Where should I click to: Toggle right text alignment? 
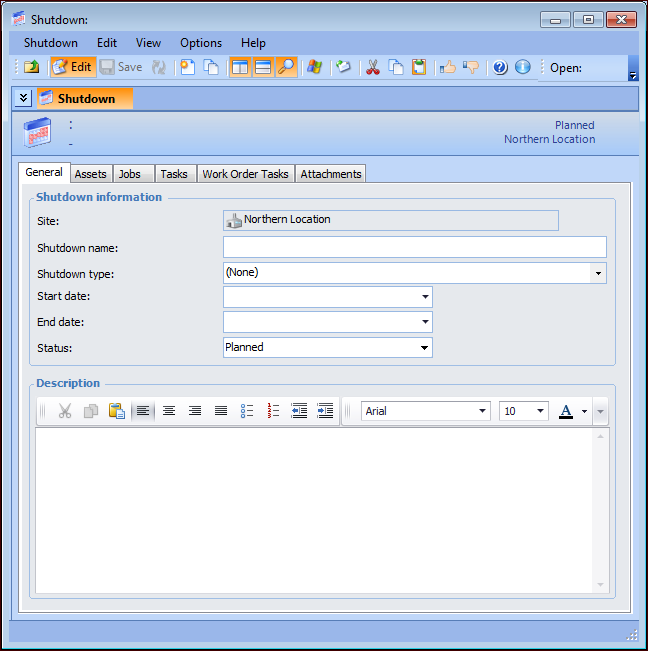click(195, 411)
